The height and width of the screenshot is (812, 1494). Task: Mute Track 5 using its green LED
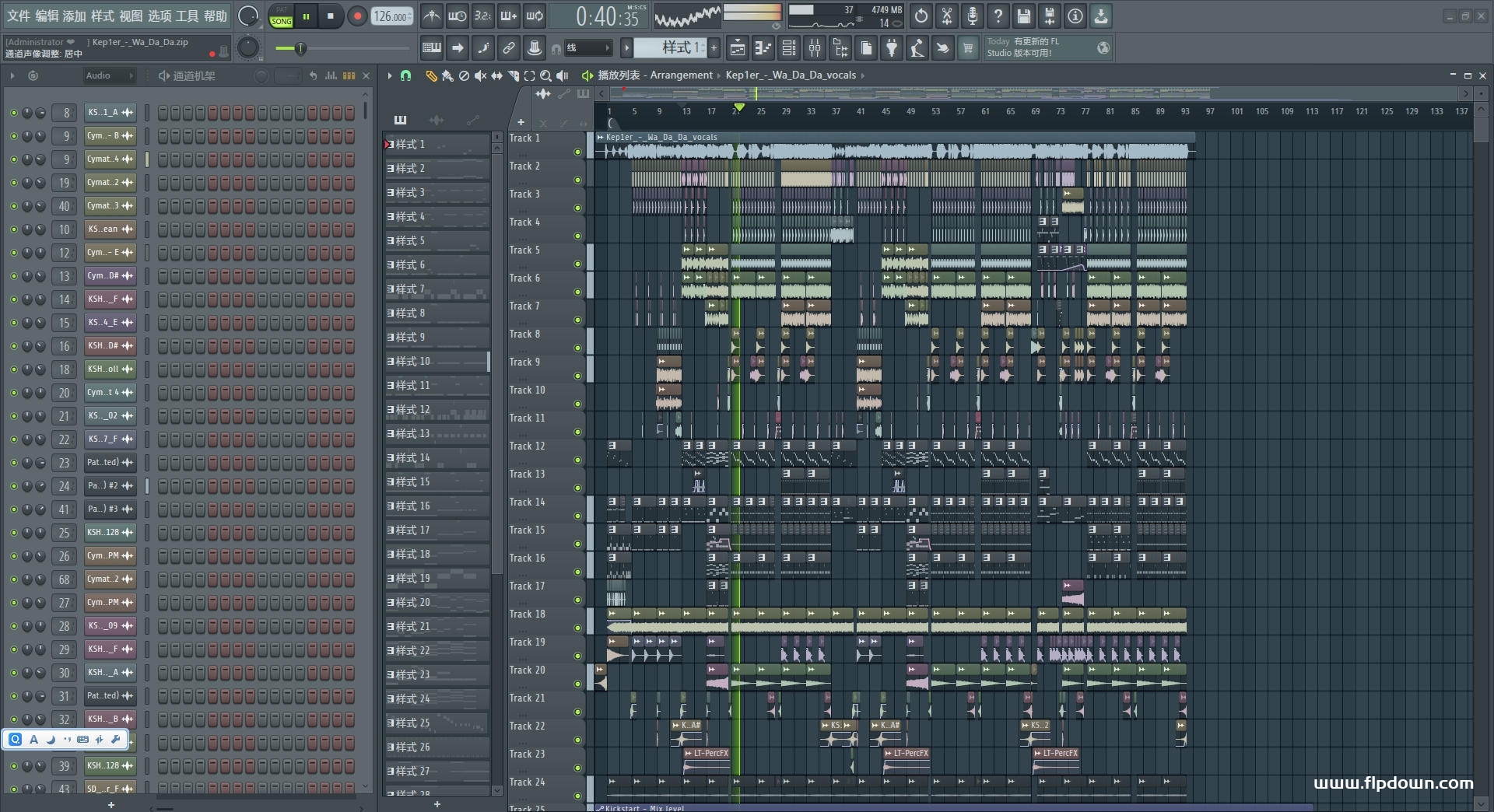pos(577,264)
